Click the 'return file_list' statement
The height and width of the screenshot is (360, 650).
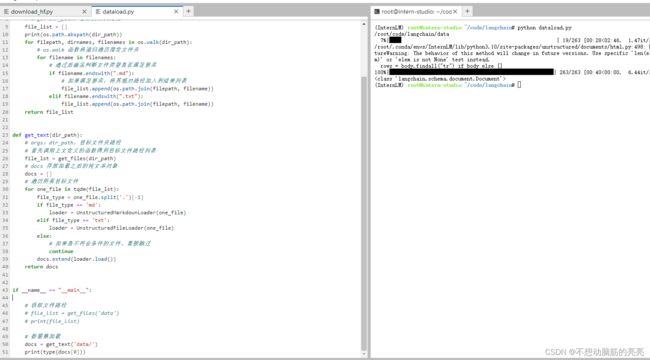[x=49, y=112]
